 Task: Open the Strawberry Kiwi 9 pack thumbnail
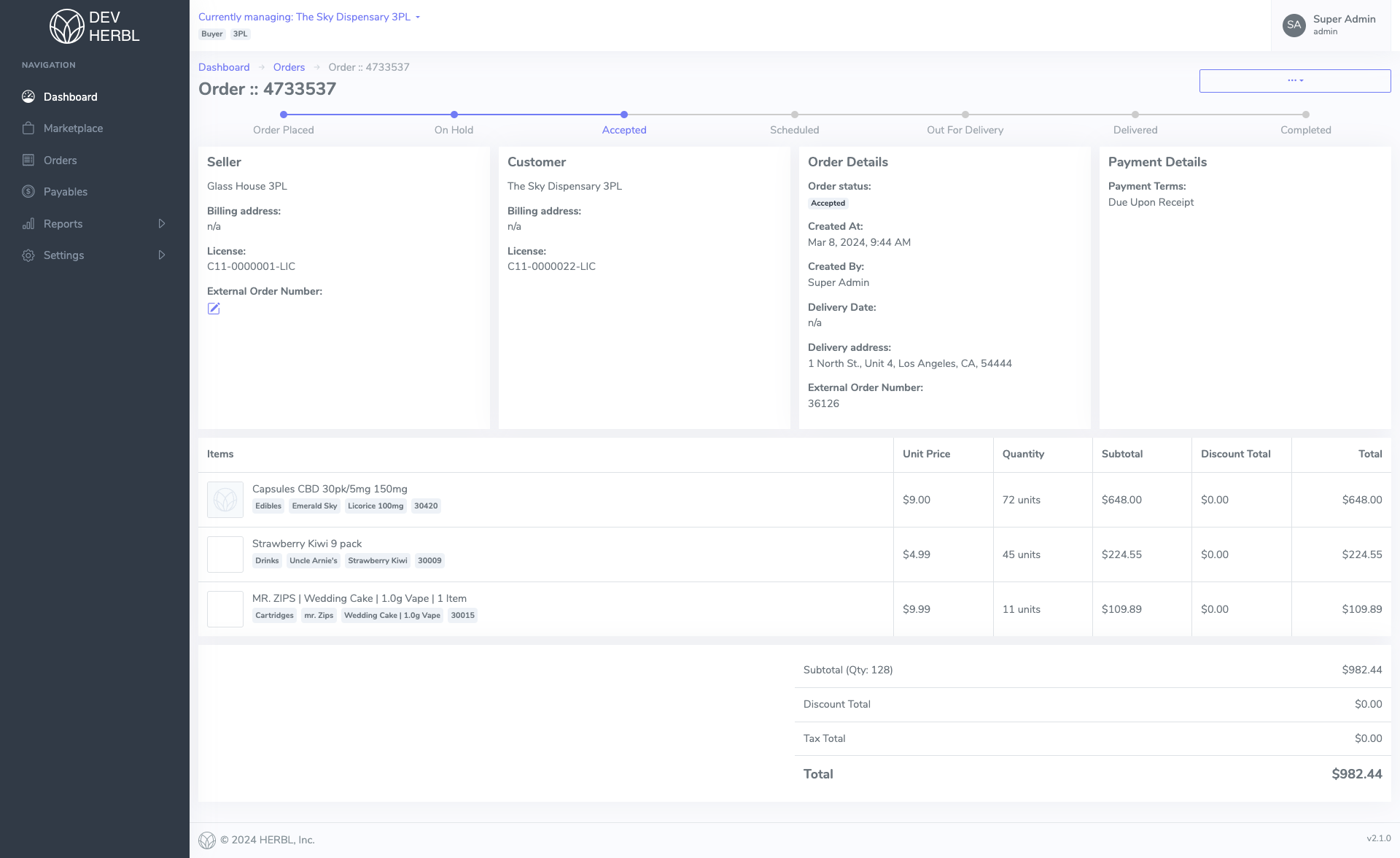click(x=225, y=554)
